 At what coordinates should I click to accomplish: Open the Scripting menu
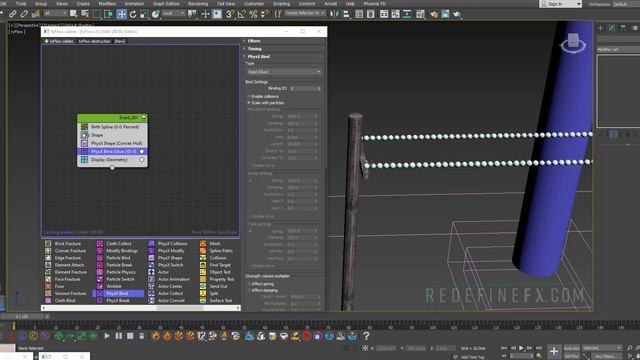pyautogui.click(x=281, y=4)
